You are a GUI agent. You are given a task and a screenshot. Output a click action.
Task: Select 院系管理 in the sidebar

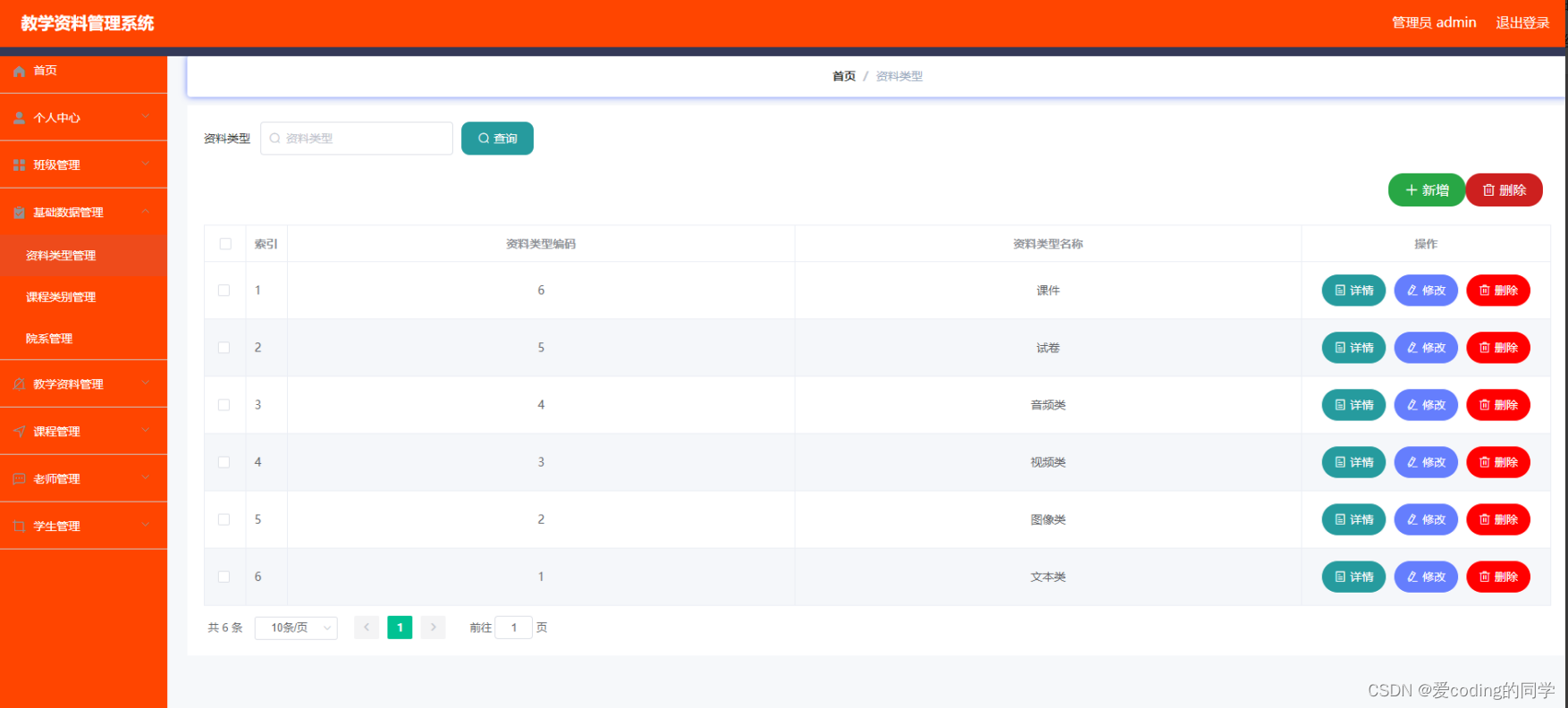(83, 339)
